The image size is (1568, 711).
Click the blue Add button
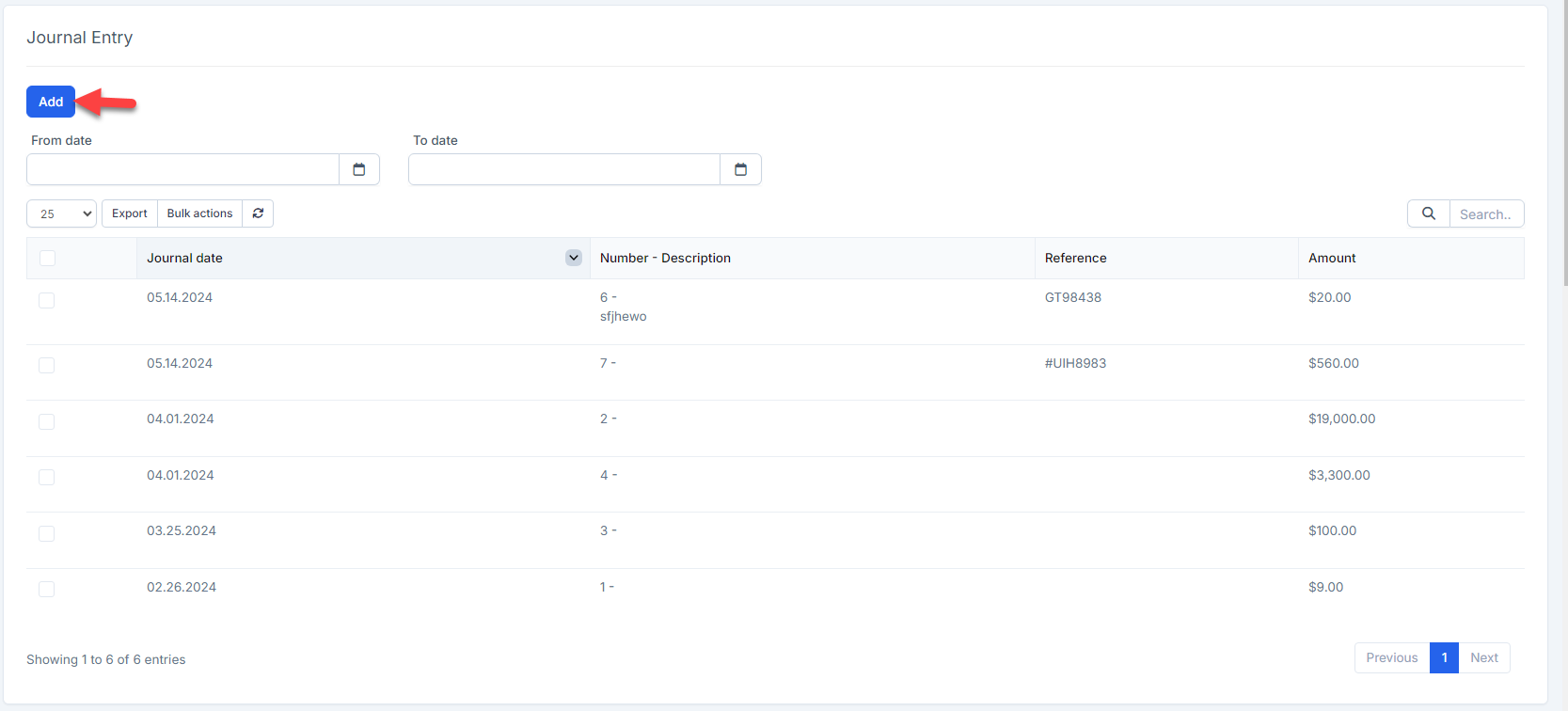(51, 102)
